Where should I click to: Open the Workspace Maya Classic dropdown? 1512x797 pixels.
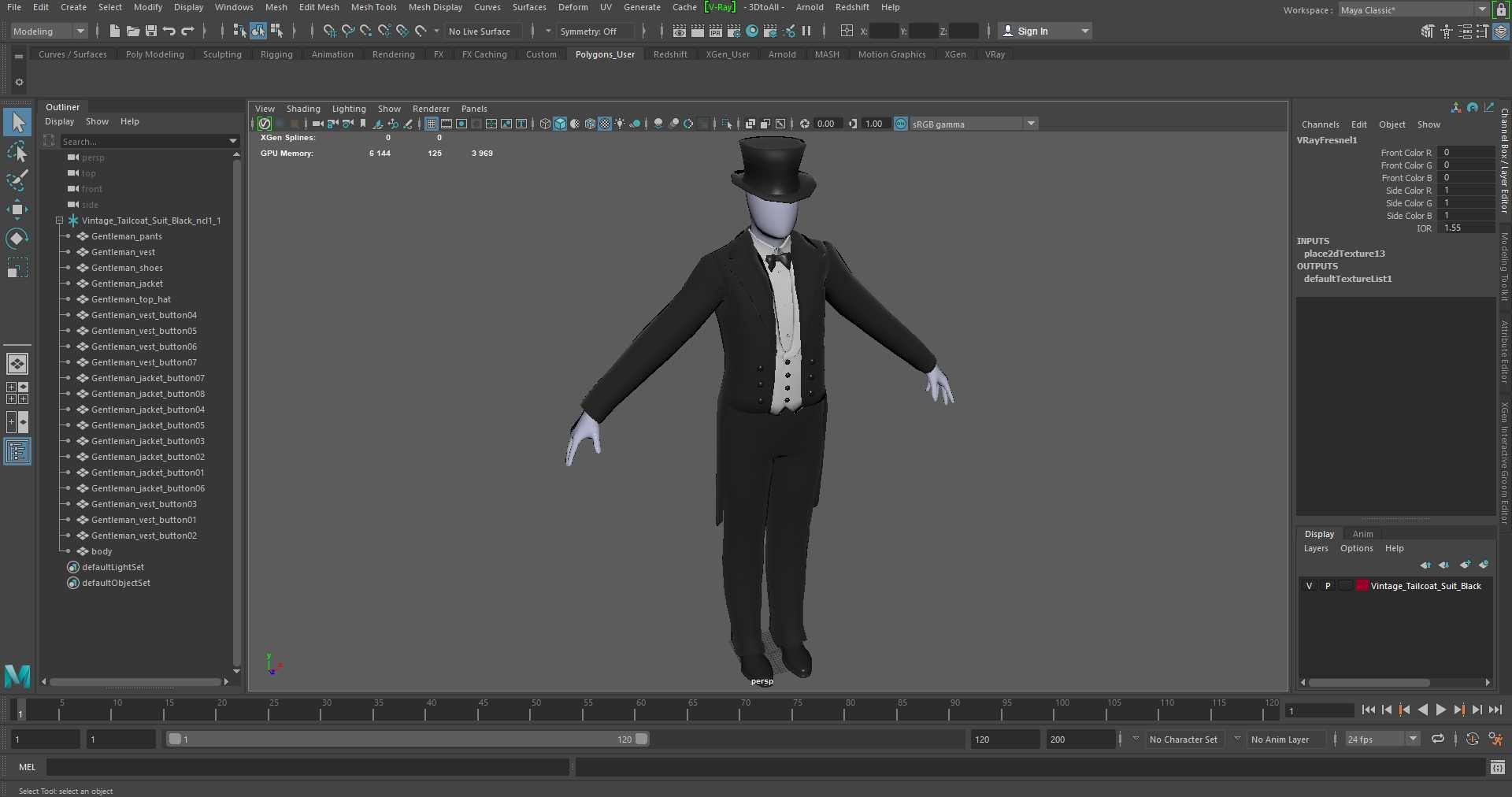tap(1414, 9)
